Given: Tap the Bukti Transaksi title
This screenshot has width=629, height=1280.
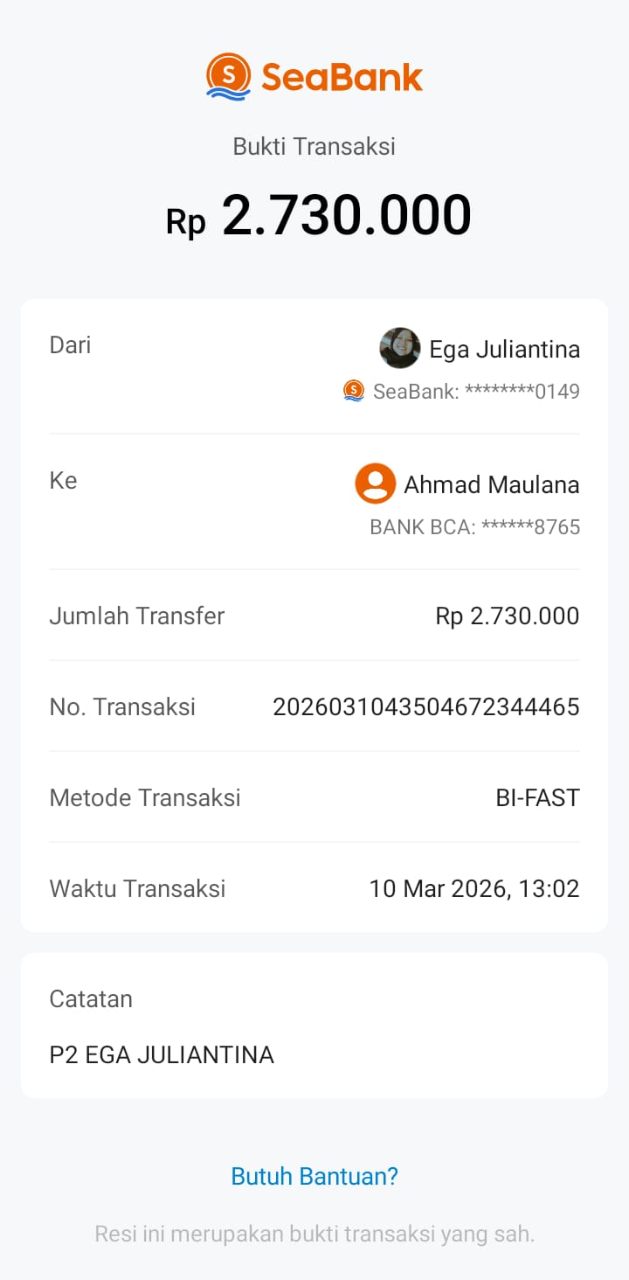Looking at the screenshot, I should click(314, 146).
